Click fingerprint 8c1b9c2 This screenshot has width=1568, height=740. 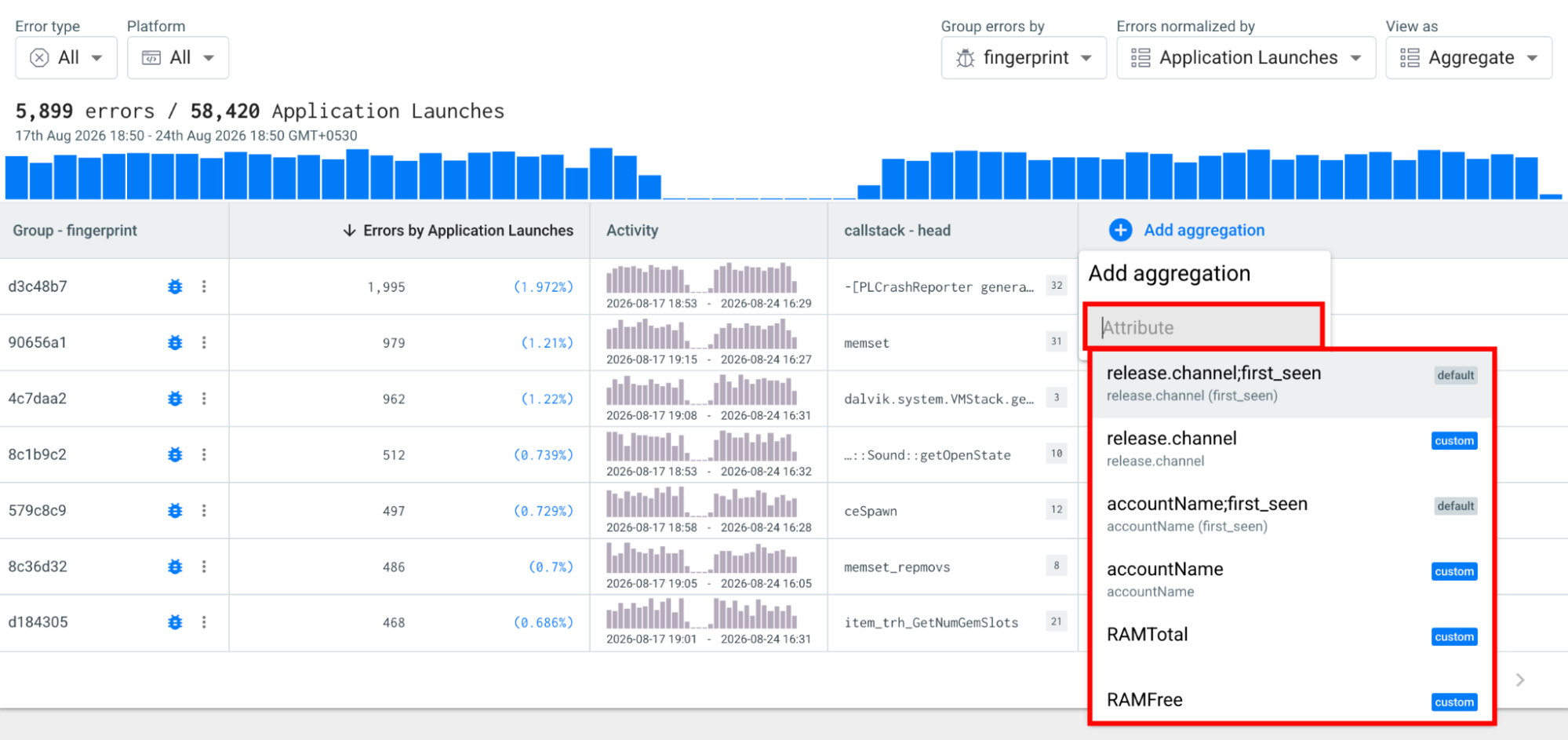tap(38, 454)
